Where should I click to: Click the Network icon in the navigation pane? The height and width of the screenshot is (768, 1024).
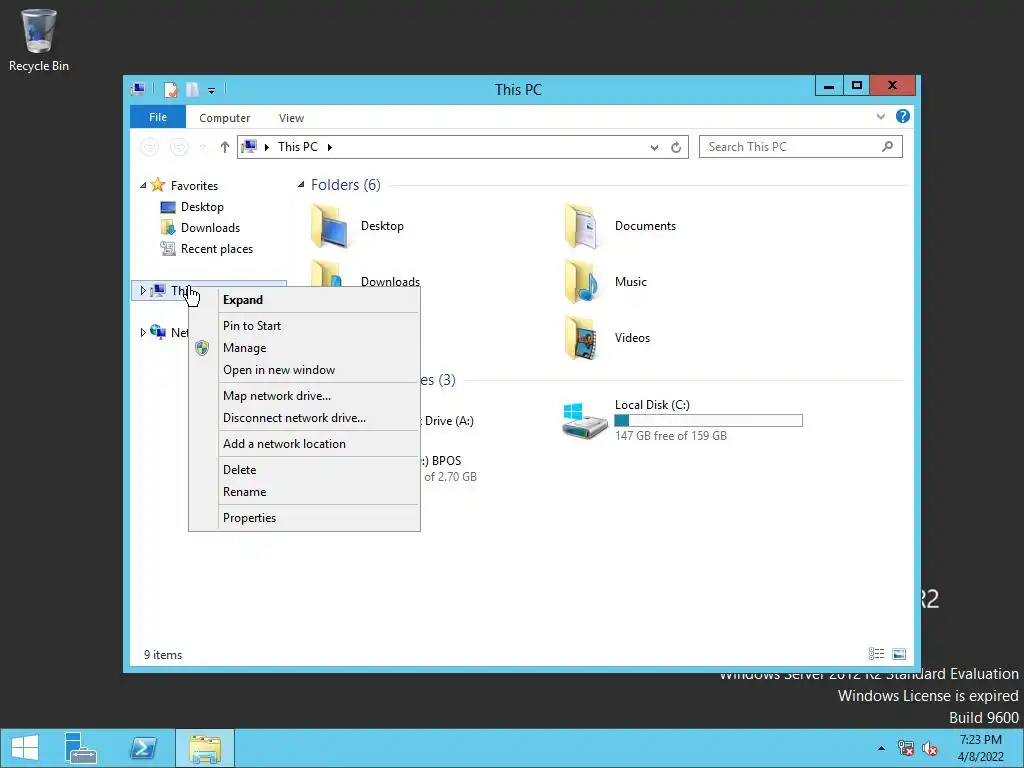tap(158, 332)
